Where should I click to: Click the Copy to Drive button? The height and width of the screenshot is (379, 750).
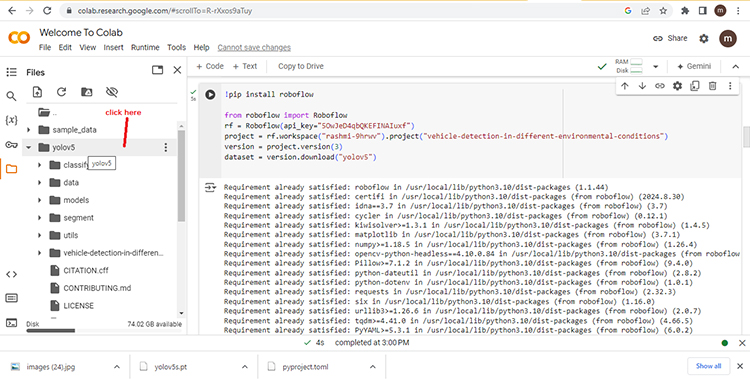tap(301, 67)
